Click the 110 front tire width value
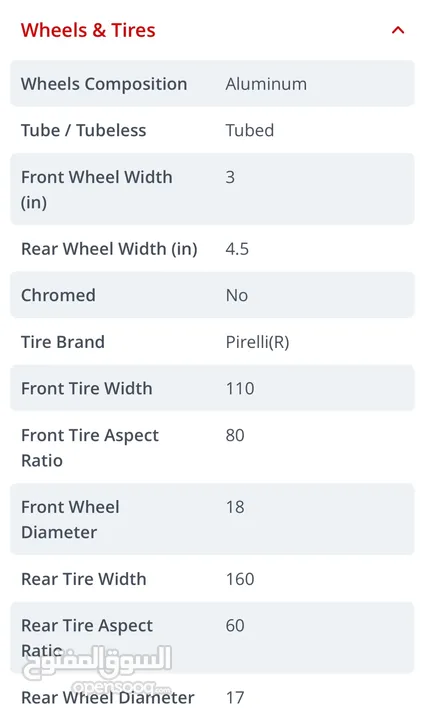This screenshot has height=720, width=425. tap(240, 388)
